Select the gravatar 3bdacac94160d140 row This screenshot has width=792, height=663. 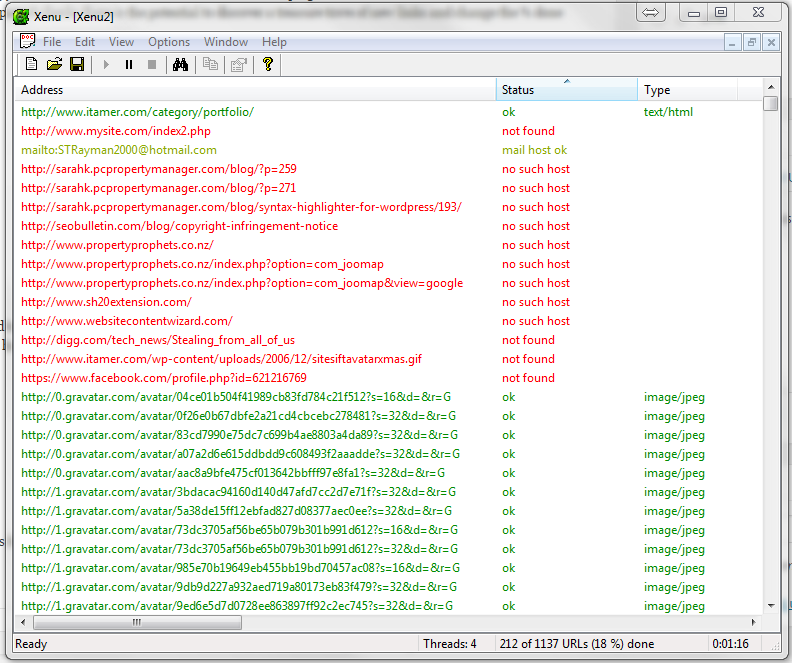point(387,492)
